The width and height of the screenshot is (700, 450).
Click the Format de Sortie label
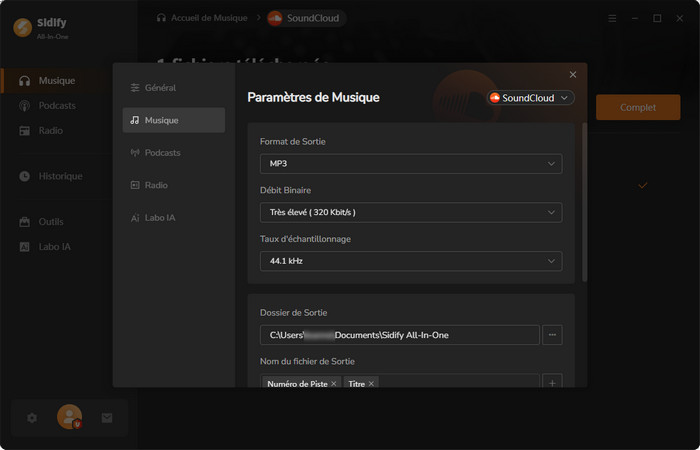click(x=293, y=142)
